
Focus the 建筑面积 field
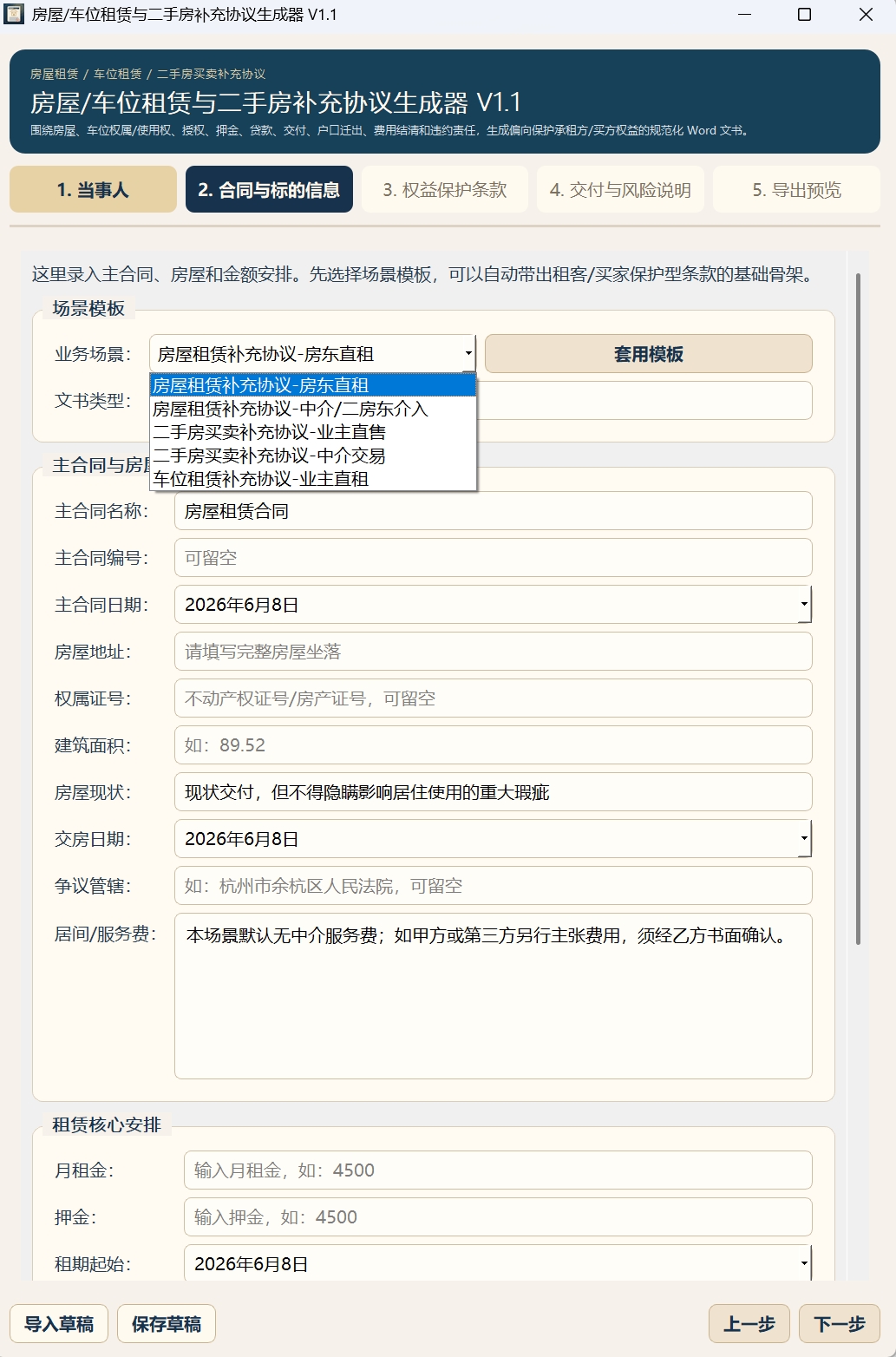(x=494, y=745)
